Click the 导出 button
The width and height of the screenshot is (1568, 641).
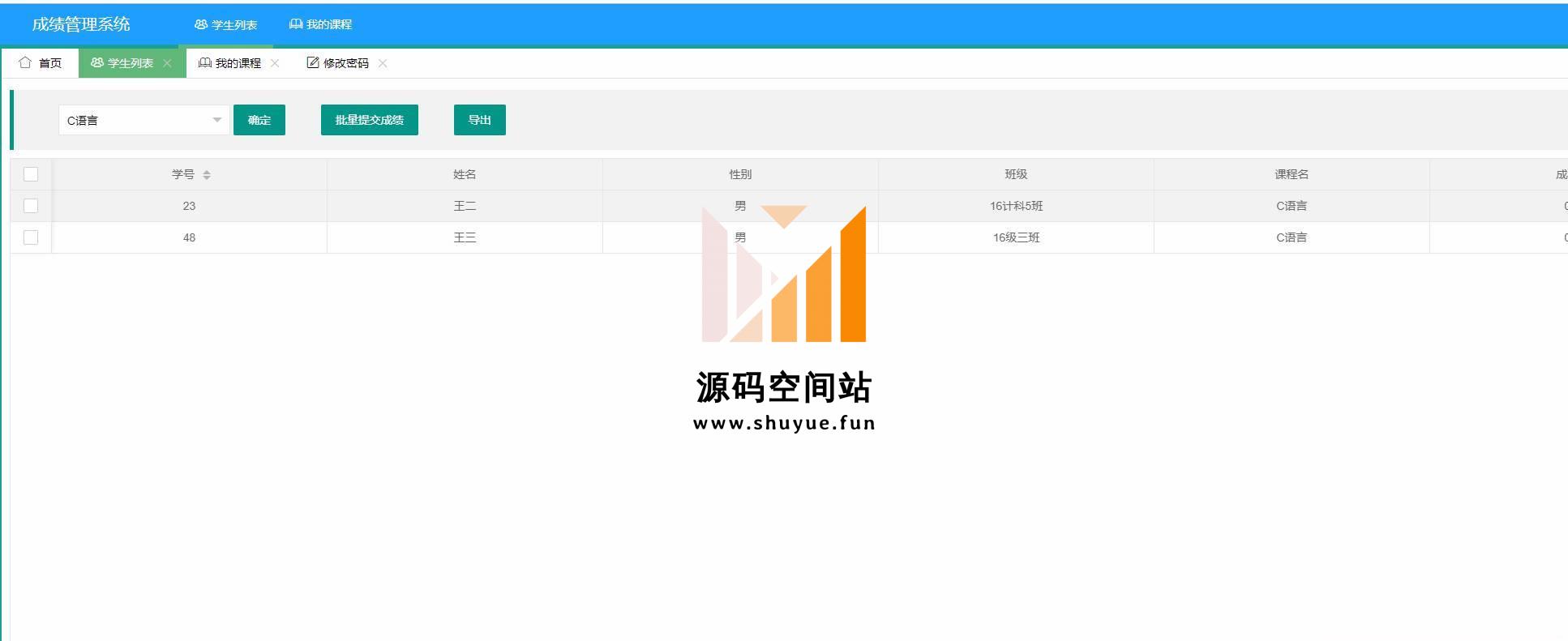point(480,120)
